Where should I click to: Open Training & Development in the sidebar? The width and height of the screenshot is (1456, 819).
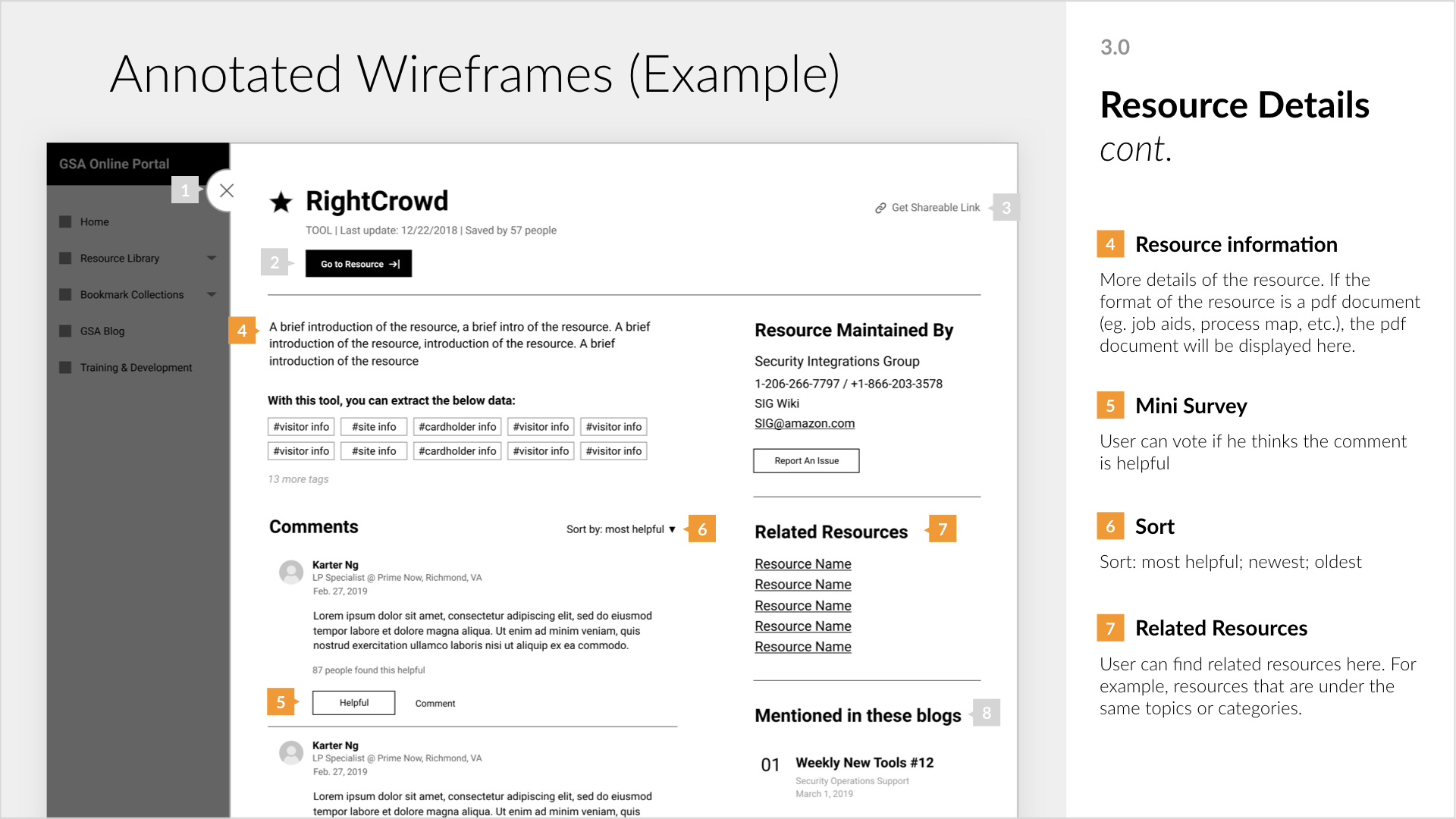[136, 367]
